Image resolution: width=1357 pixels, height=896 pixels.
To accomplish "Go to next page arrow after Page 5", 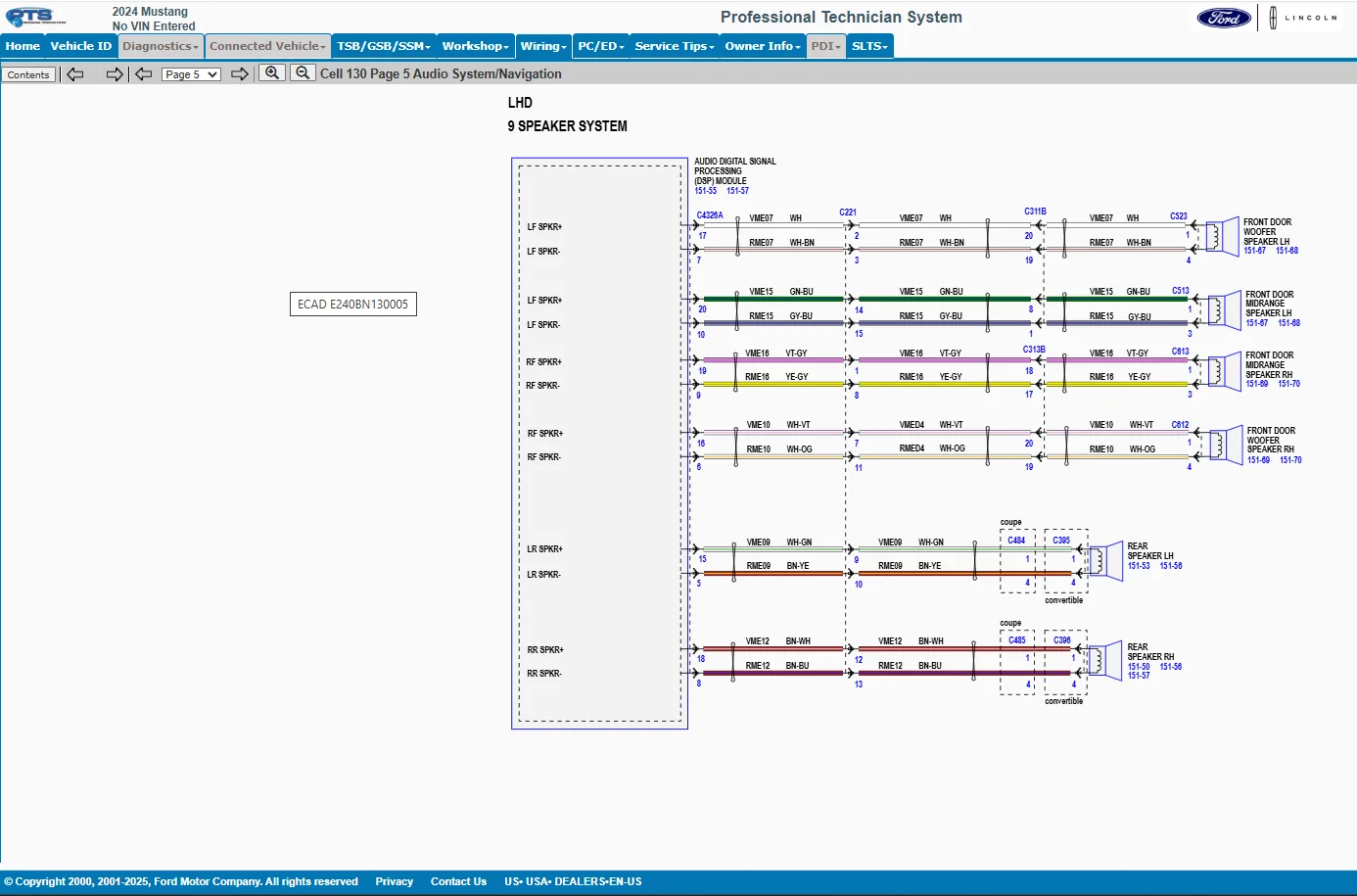I will [x=240, y=74].
